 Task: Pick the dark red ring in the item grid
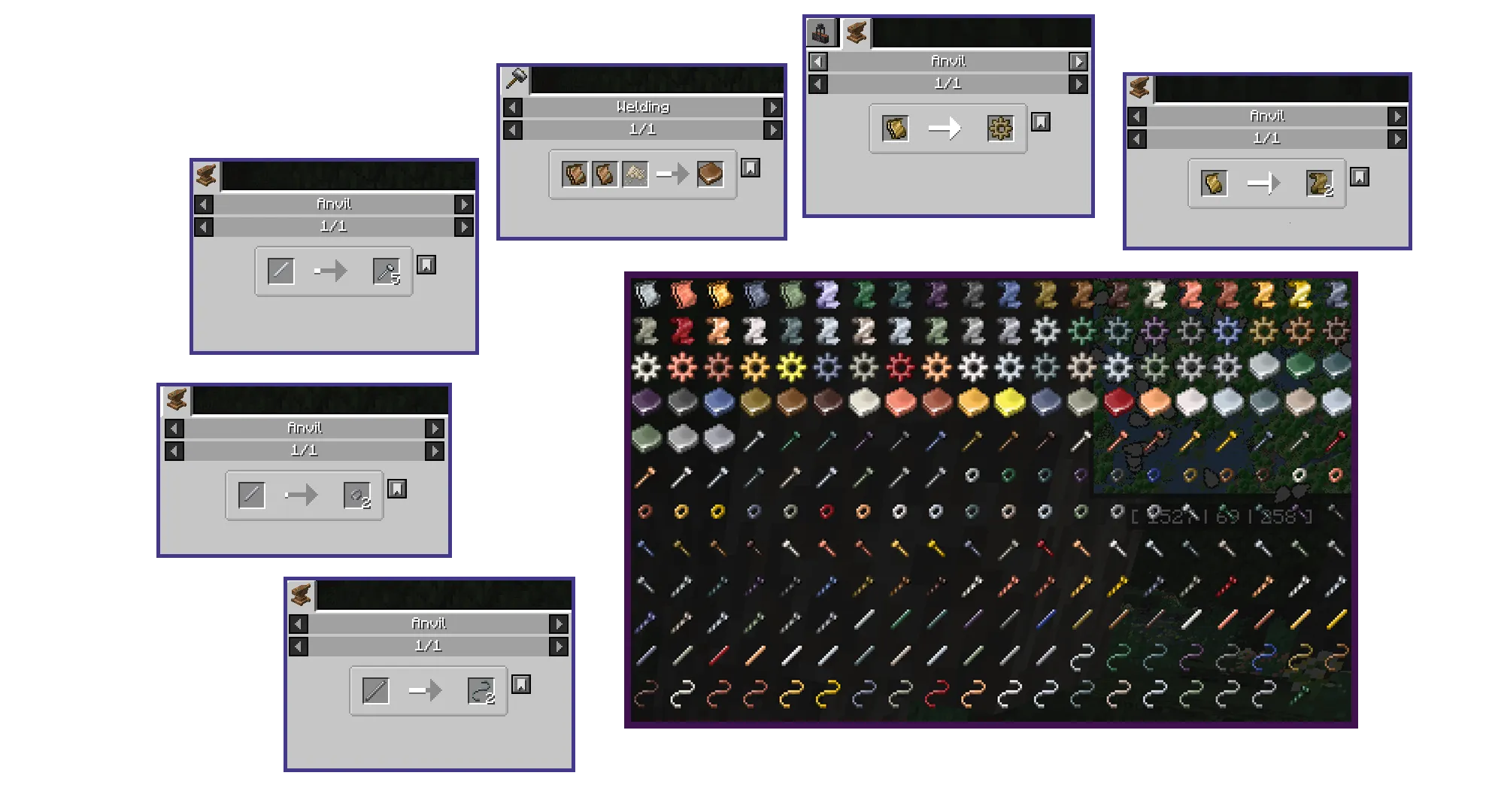[827, 511]
